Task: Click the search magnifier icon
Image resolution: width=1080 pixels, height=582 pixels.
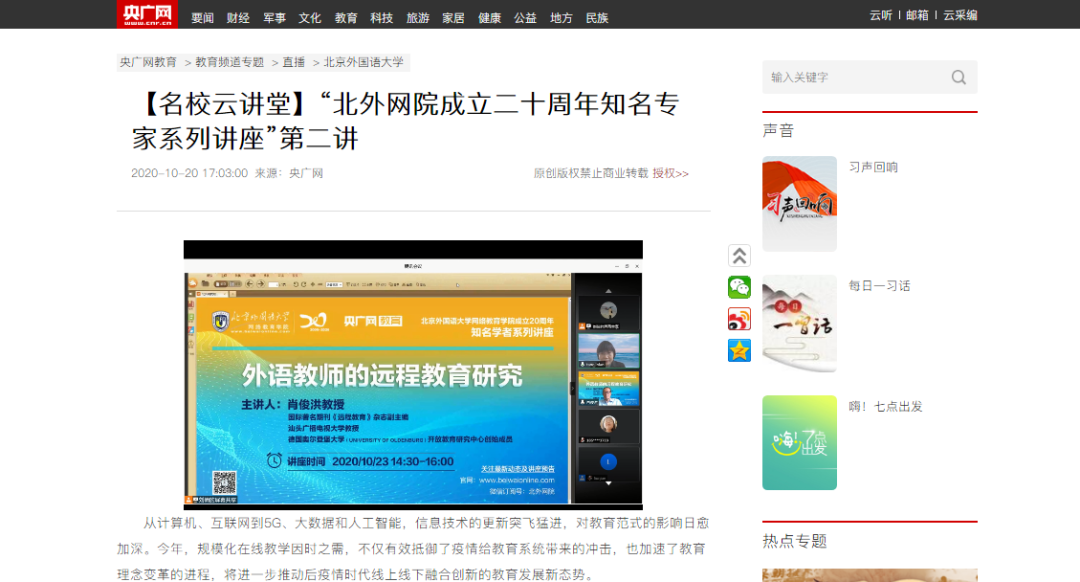Action: 958,77
